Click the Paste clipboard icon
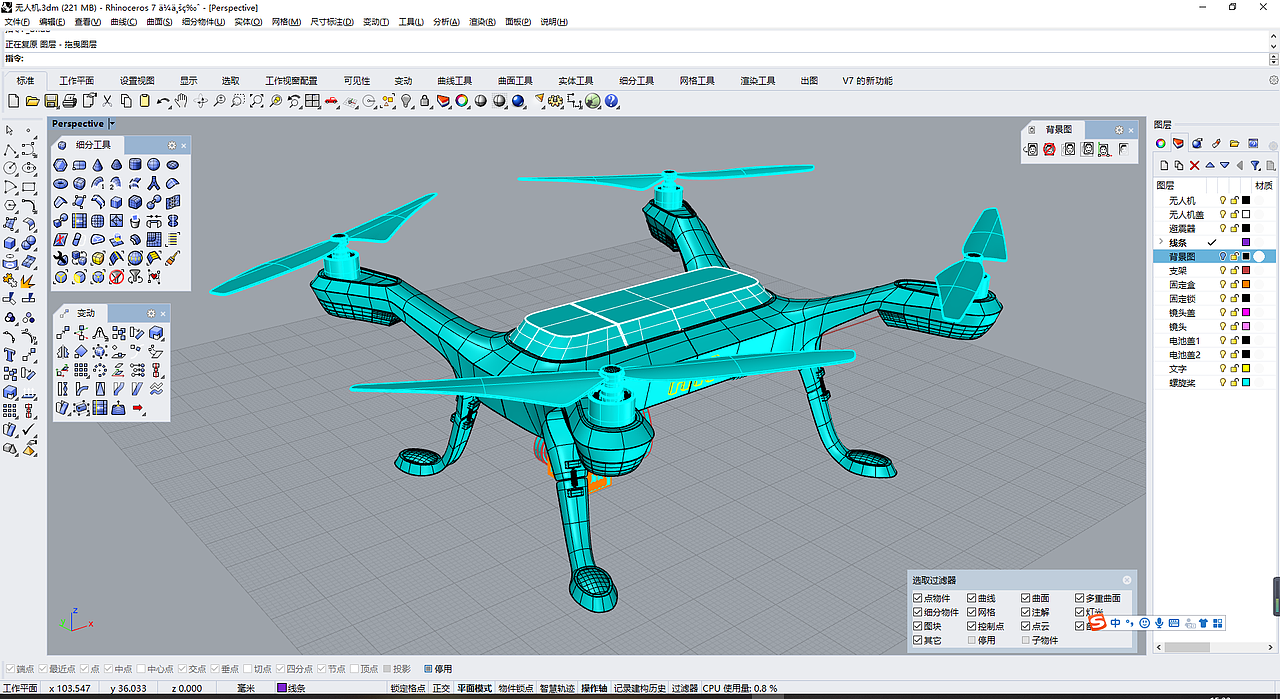 point(144,101)
